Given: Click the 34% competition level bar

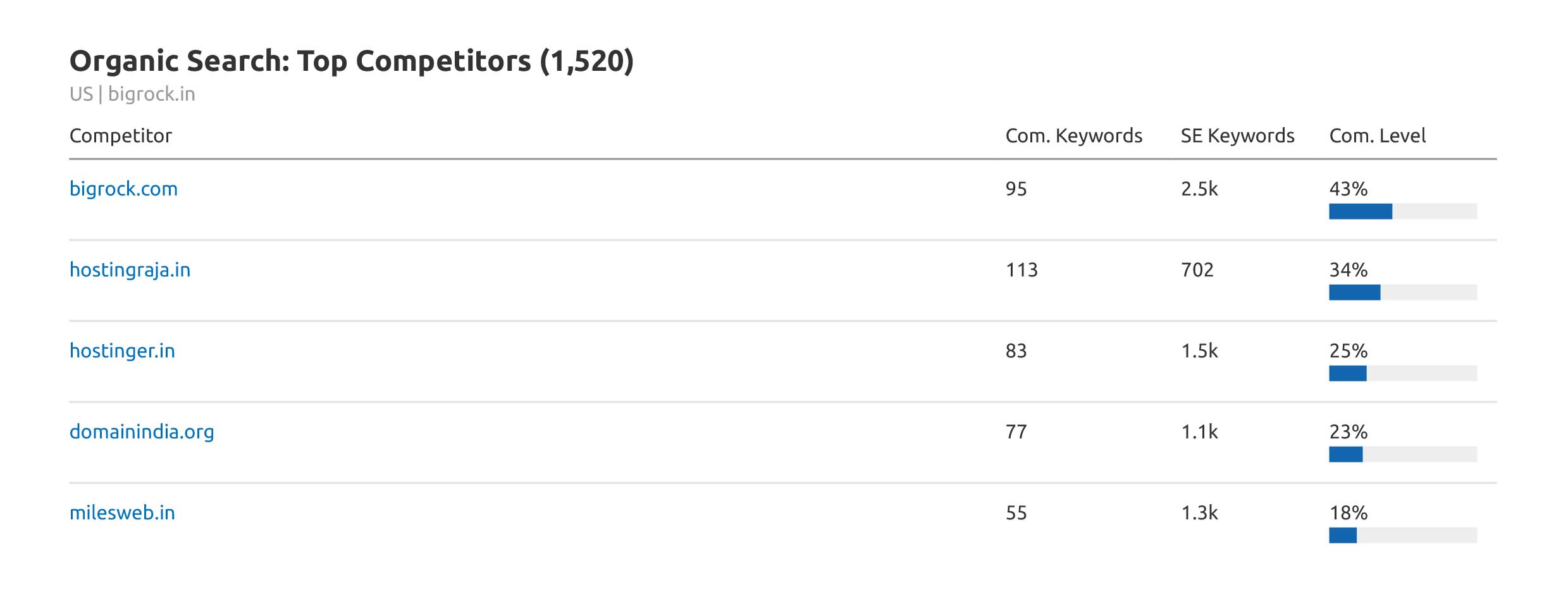Looking at the screenshot, I should [x=1402, y=292].
